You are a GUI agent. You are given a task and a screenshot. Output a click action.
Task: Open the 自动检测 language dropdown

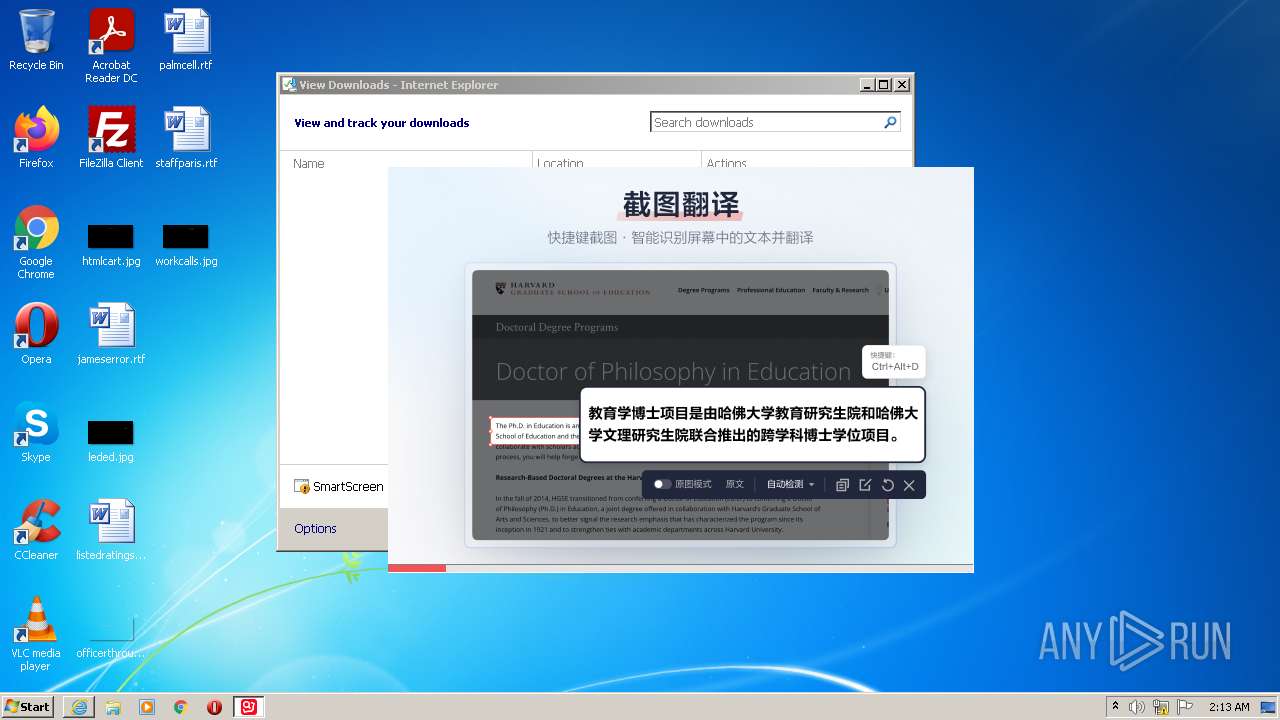[x=791, y=484]
